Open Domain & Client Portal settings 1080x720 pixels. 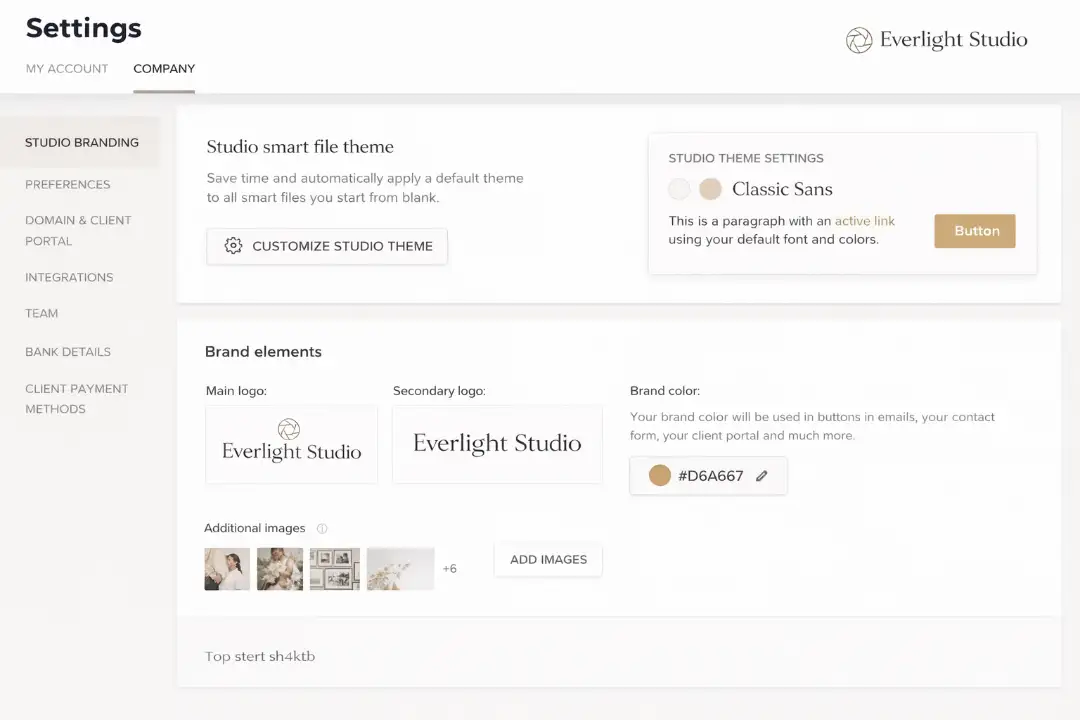click(x=77, y=230)
